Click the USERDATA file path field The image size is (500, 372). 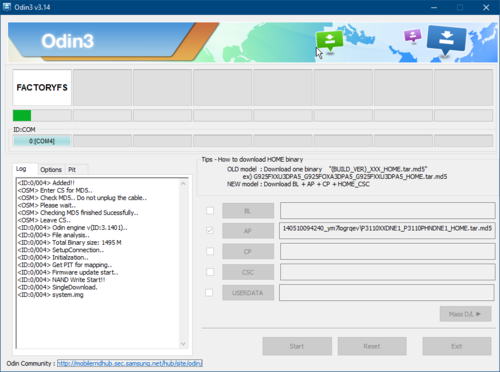click(387, 293)
